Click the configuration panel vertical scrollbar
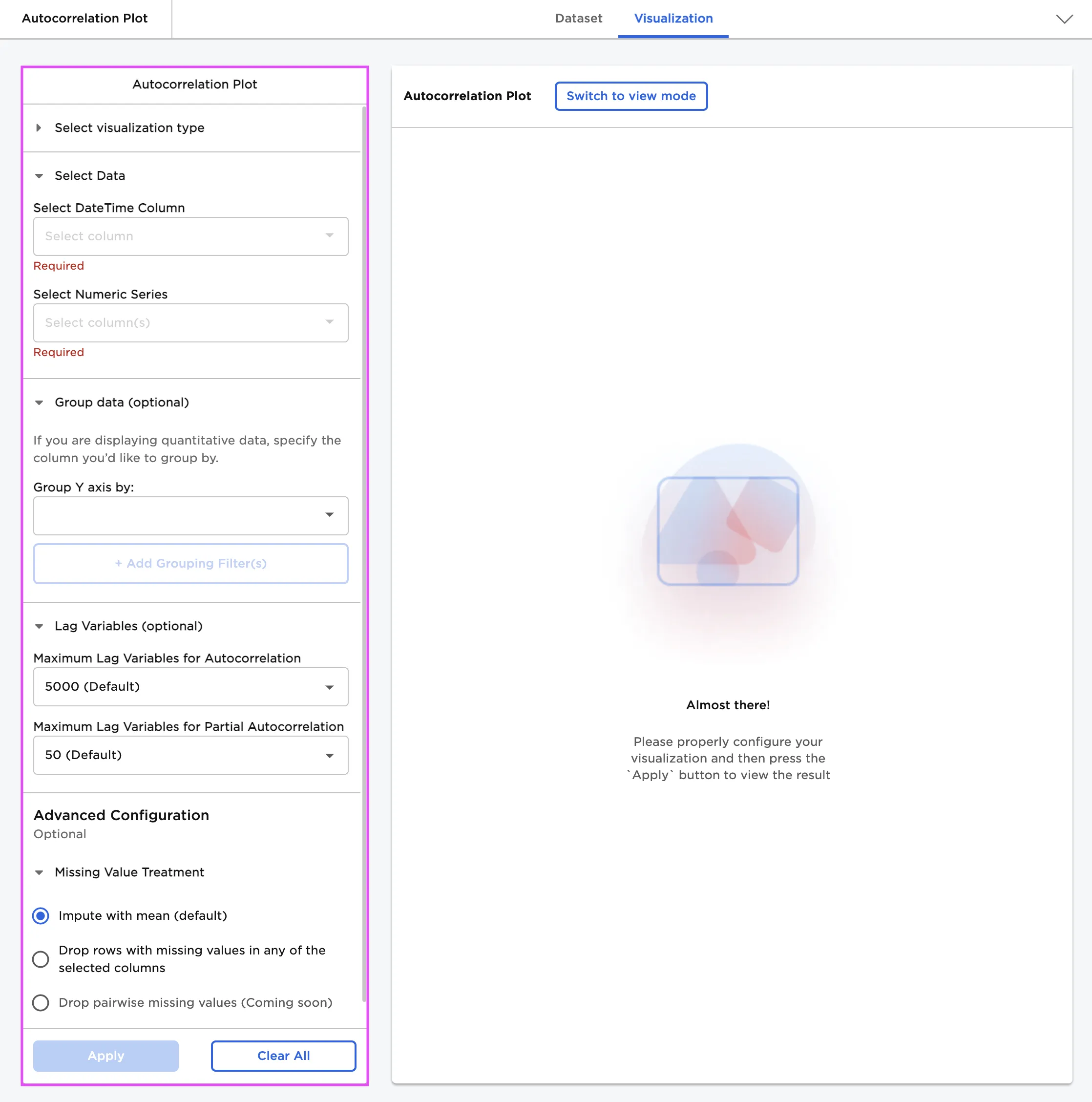This screenshot has width=1092, height=1102. [364, 553]
